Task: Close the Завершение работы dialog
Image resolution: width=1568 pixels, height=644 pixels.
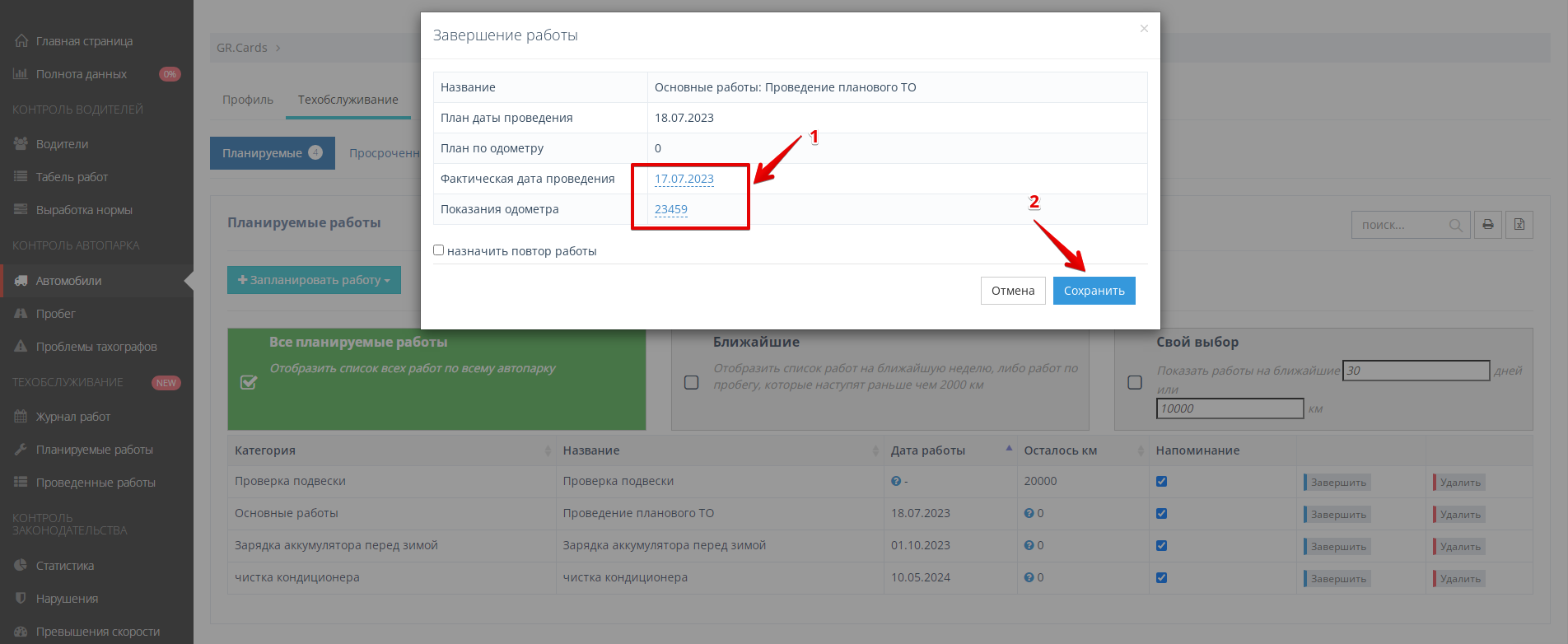Action: pos(1144,29)
